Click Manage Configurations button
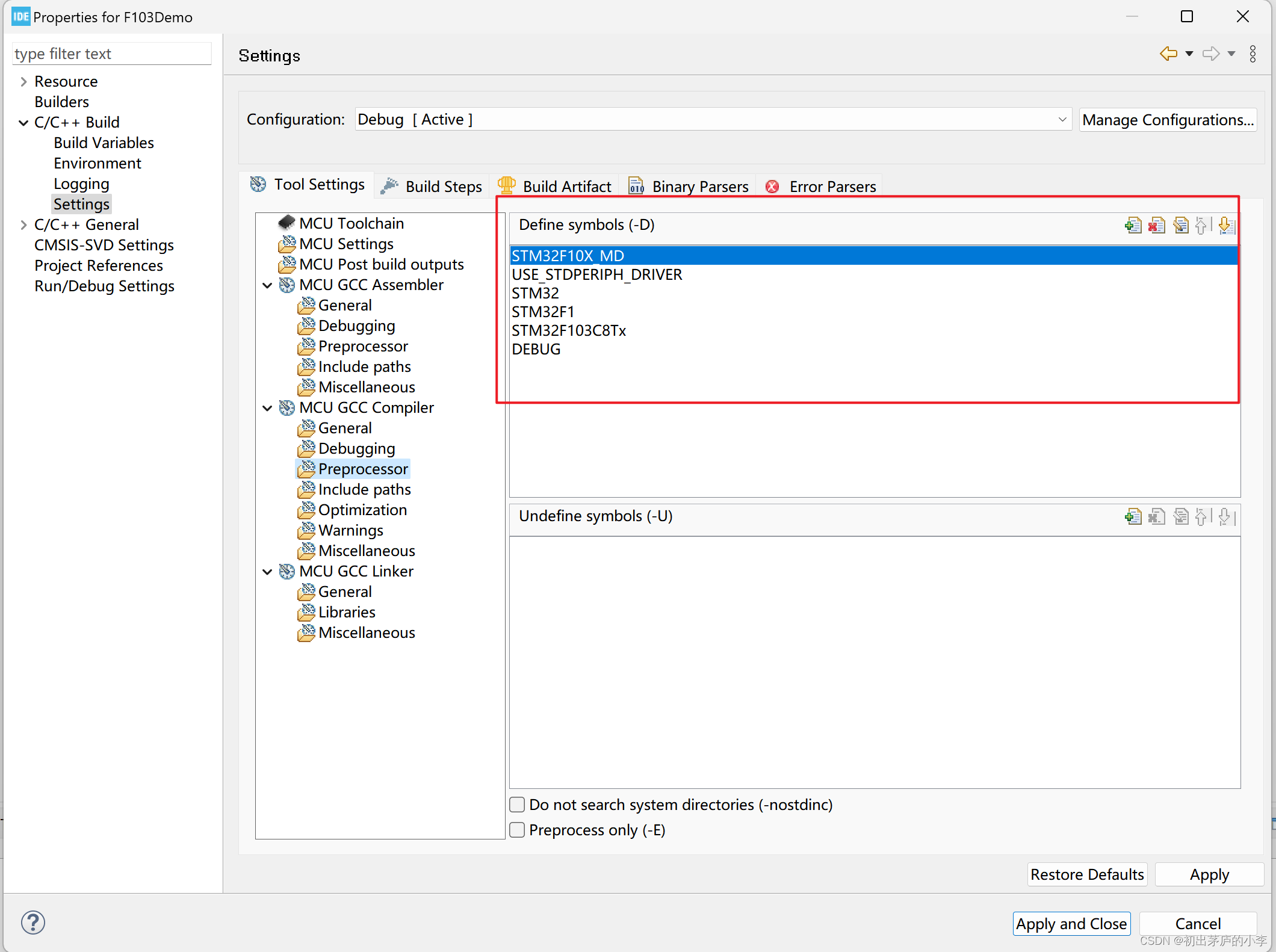The height and width of the screenshot is (952, 1276). 1168,120
